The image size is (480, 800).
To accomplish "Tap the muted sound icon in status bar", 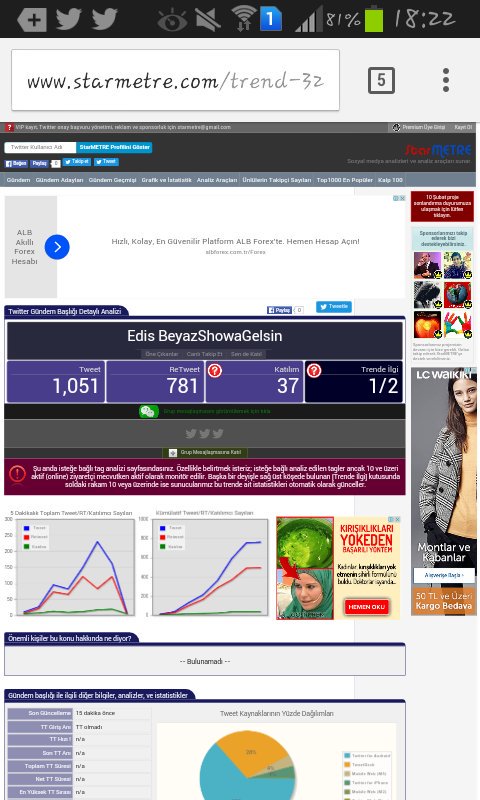I will coord(208,20).
